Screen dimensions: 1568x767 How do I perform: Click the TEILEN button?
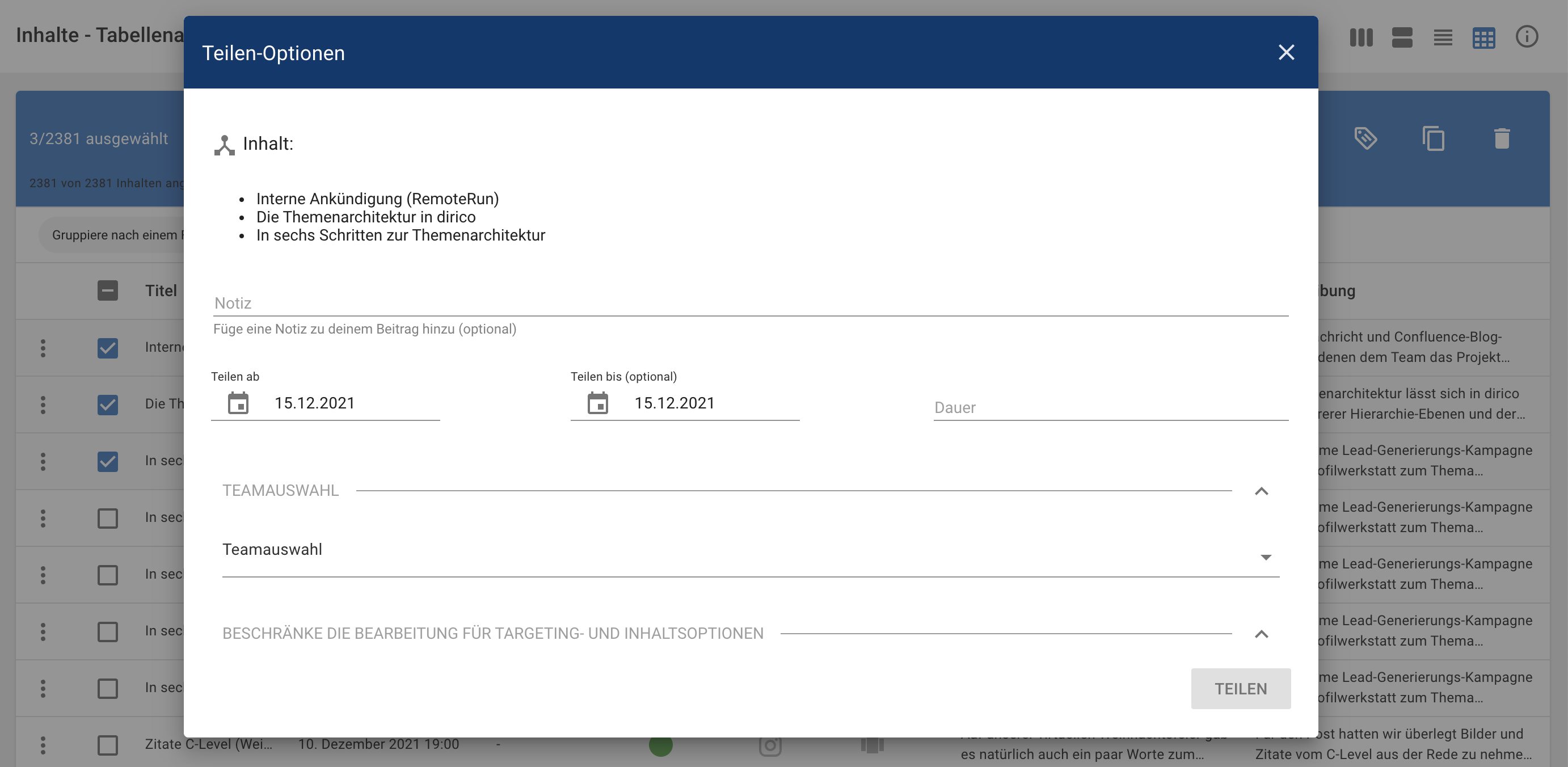1241,689
